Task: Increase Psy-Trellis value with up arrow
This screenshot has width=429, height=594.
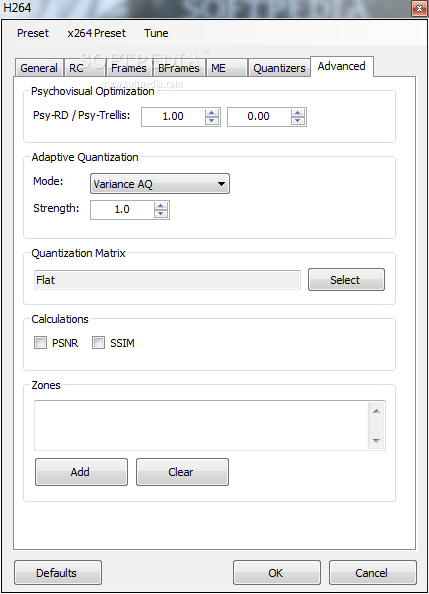Action: (298, 113)
